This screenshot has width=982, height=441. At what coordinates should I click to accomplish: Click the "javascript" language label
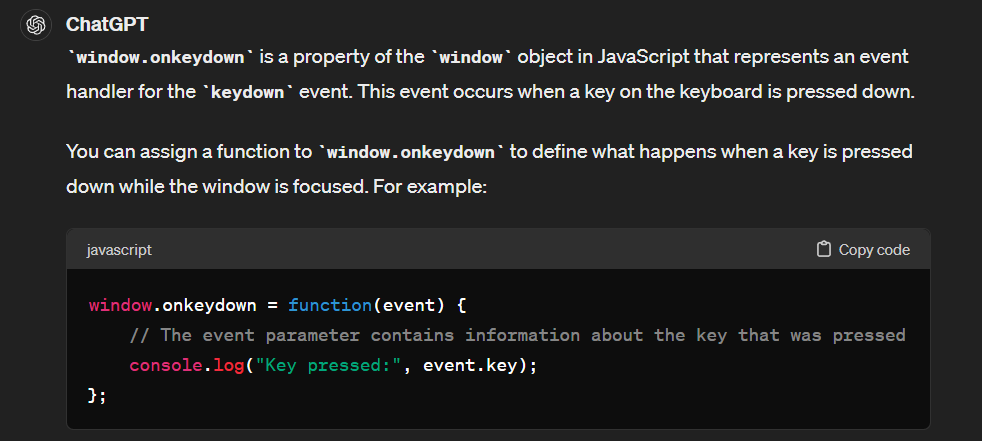point(119,250)
